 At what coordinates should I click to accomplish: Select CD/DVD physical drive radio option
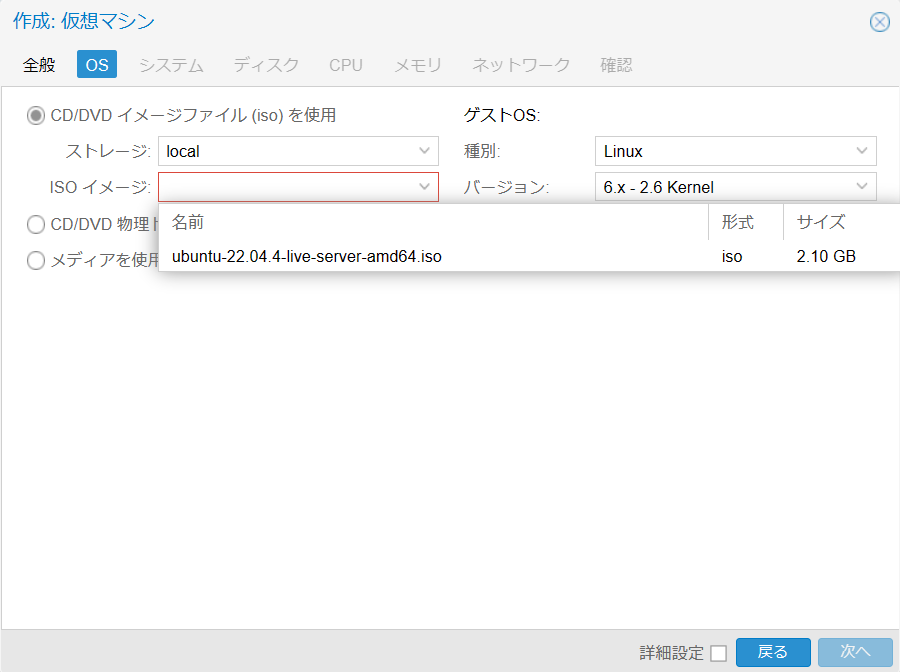coord(36,224)
